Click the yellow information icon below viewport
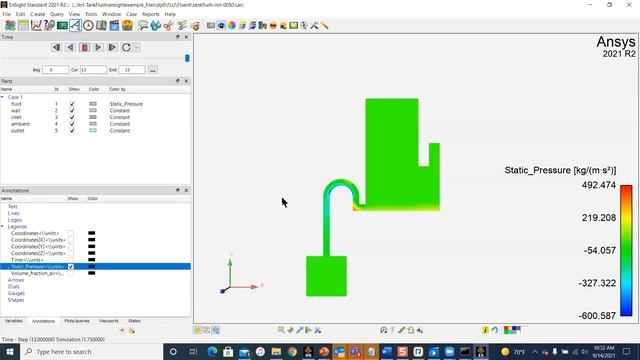This screenshot has width=640, height=360. pos(485,330)
